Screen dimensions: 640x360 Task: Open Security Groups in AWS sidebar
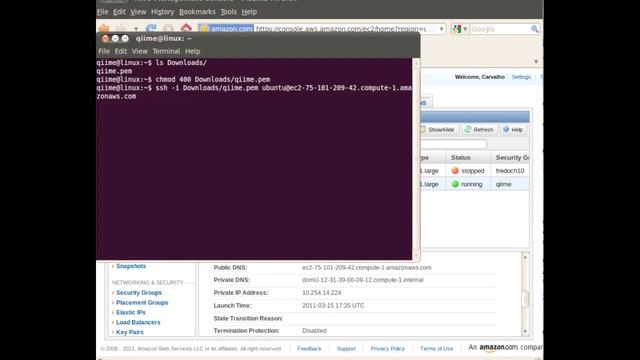(x=139, y=293)
